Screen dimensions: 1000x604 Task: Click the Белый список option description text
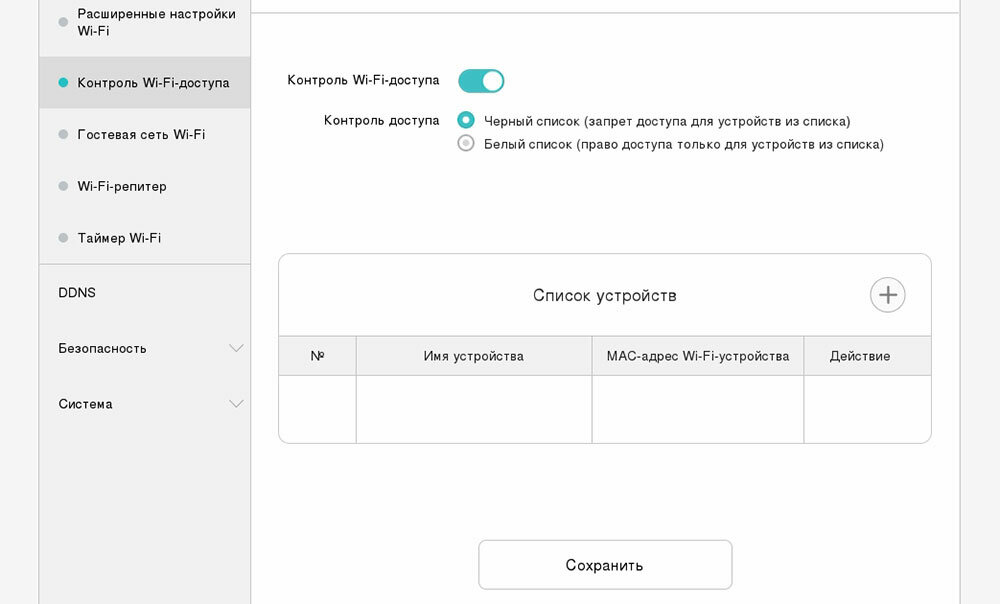tap(684, 144)
